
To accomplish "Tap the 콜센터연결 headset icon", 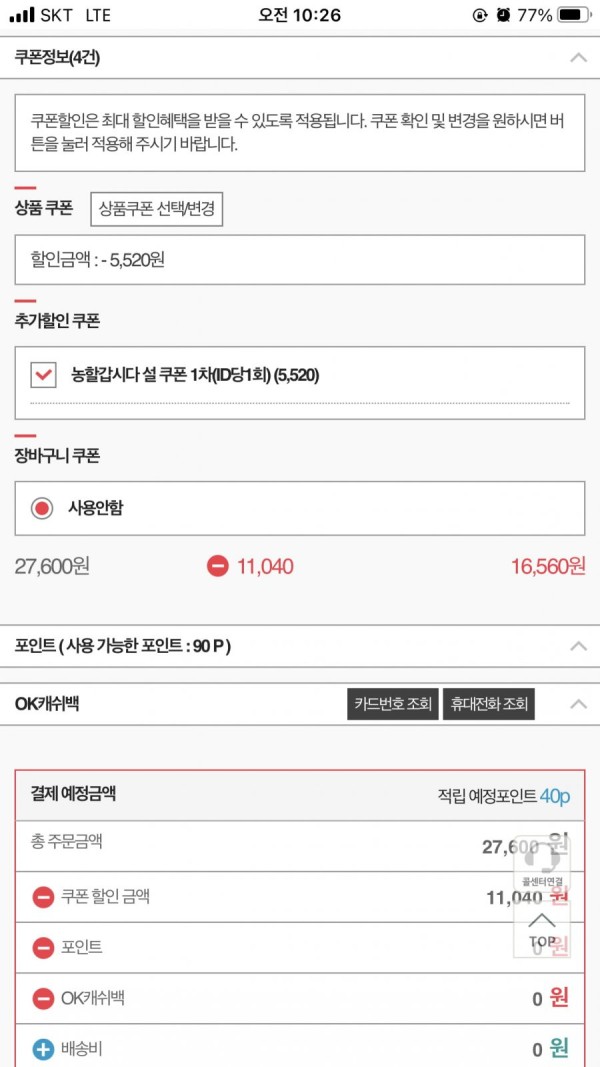I will coord(542,861).
